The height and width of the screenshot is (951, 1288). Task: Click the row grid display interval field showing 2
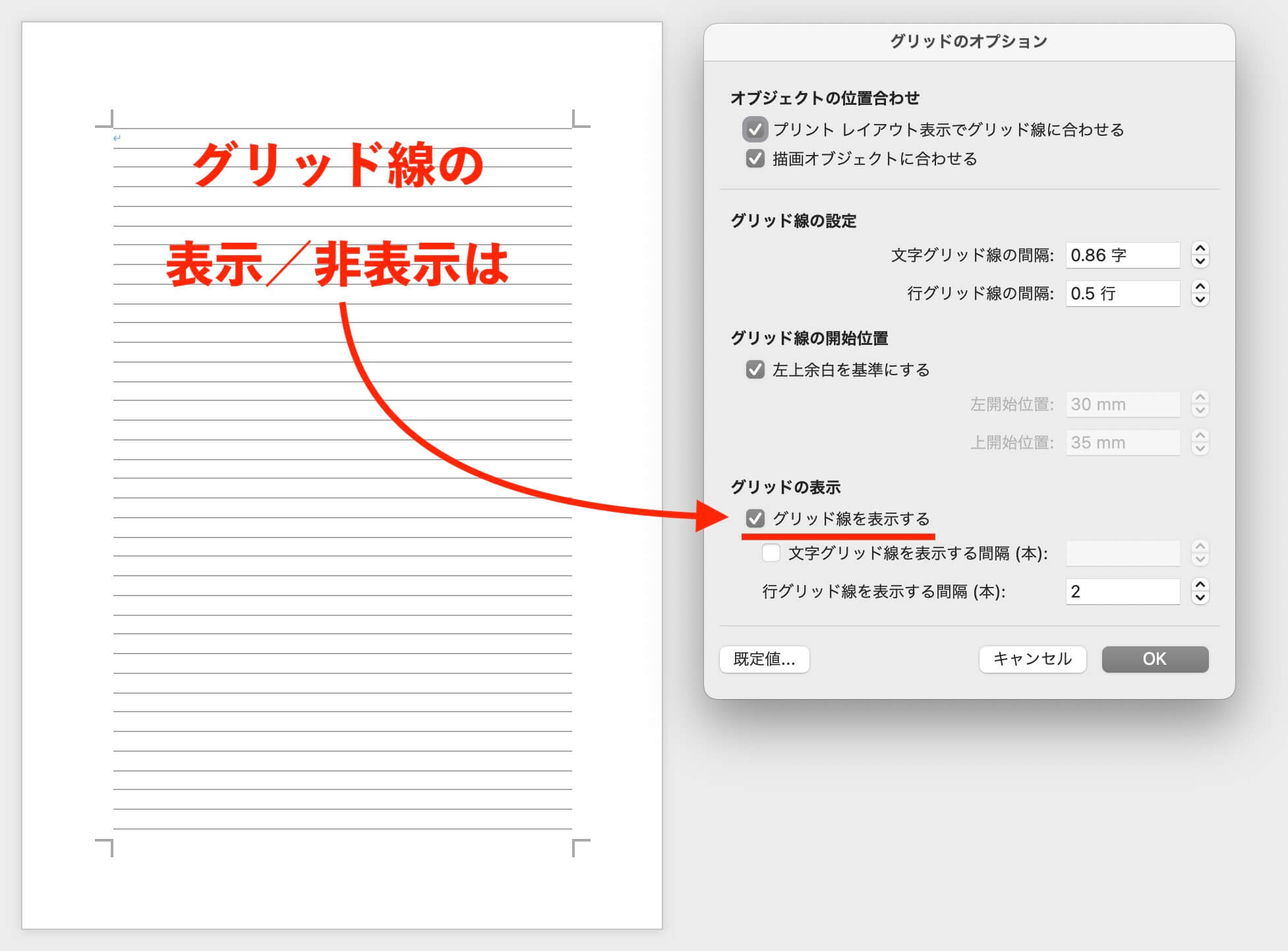1122,592
